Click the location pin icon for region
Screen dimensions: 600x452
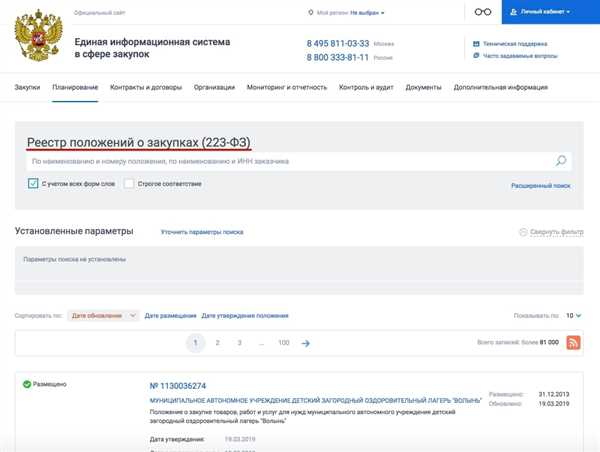click(311, 13)
